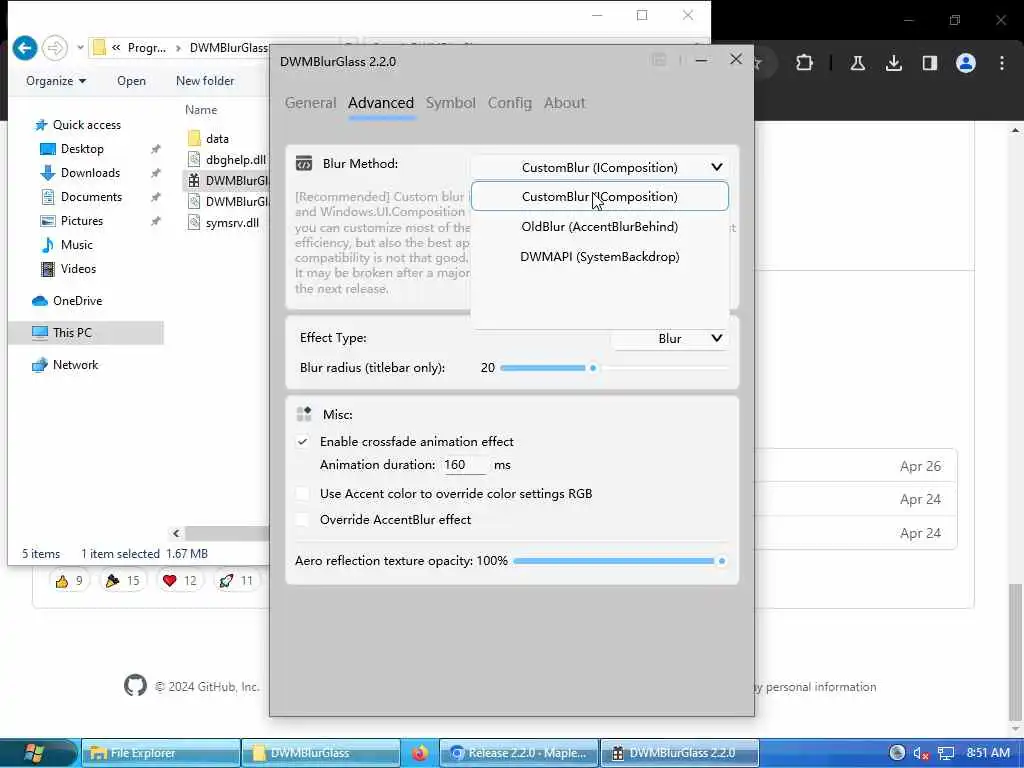The width and height of the screenshot is (1024, 768).
Task: Open the browser three-dot menu
Action: coord(1002,63)
